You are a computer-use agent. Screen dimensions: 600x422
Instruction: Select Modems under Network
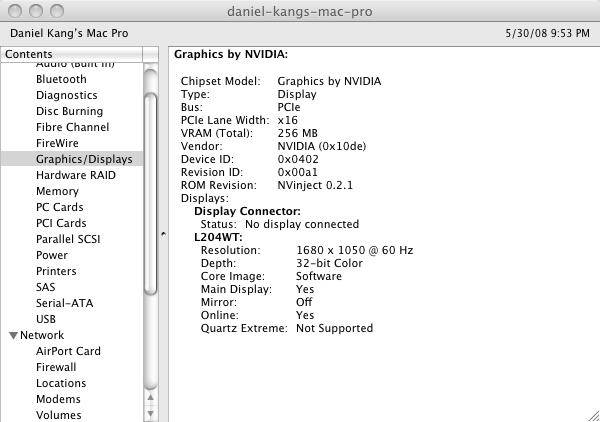58,399
